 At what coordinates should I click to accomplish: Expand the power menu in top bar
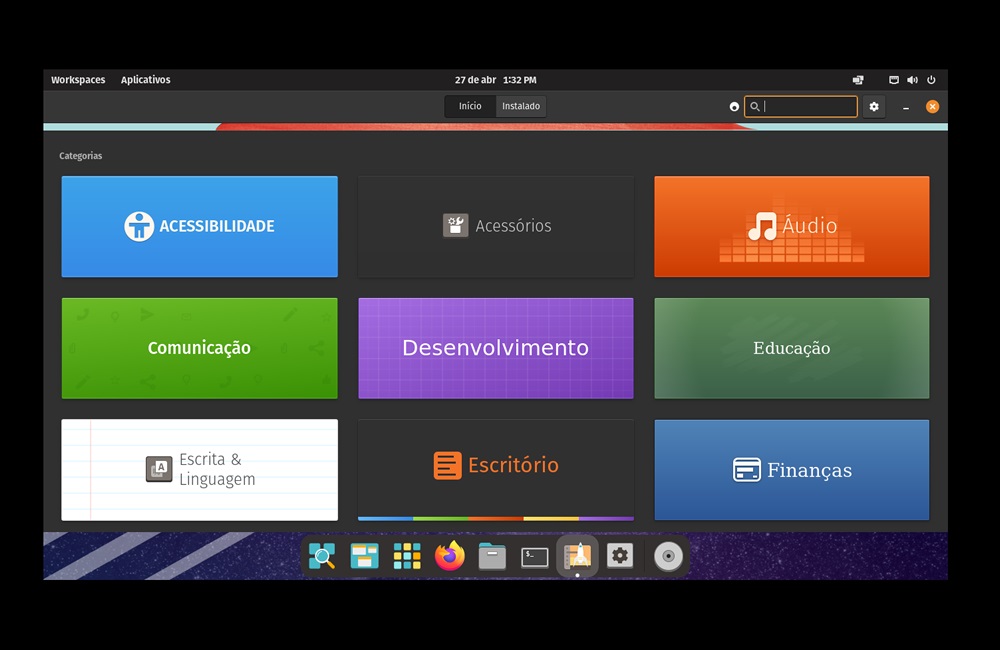coord(931,80)
